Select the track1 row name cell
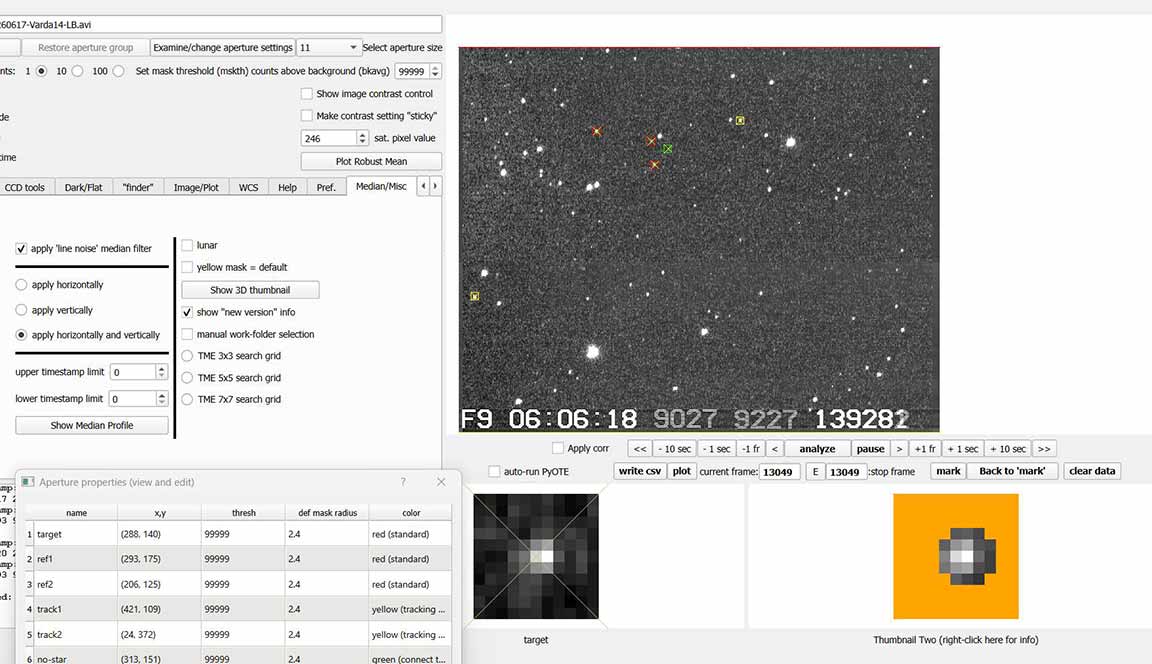The height and width of the screenshot is (664, 1152). [76, 610]
